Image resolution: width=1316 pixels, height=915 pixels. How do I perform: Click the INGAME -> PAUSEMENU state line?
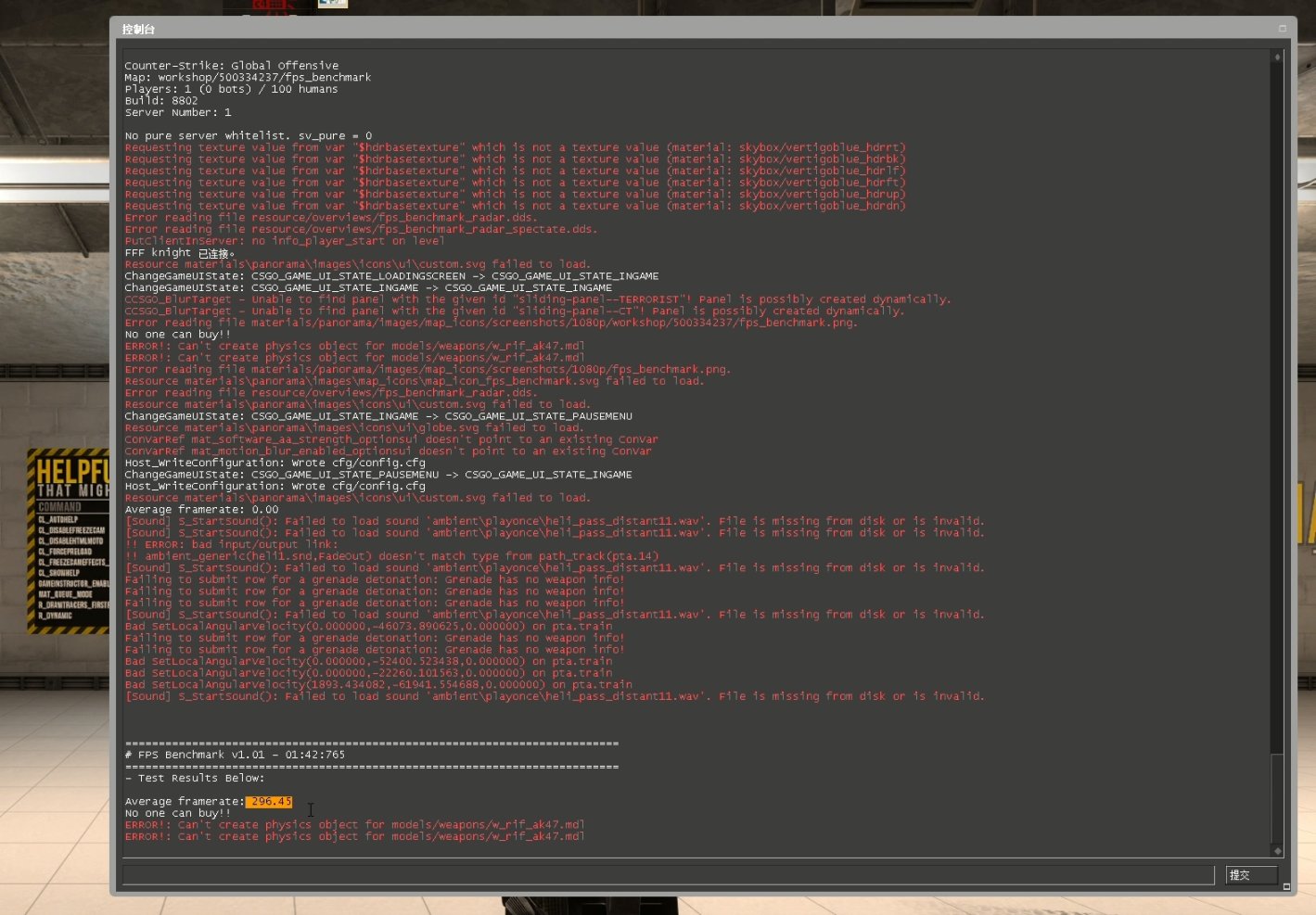[x=378, y=416]
